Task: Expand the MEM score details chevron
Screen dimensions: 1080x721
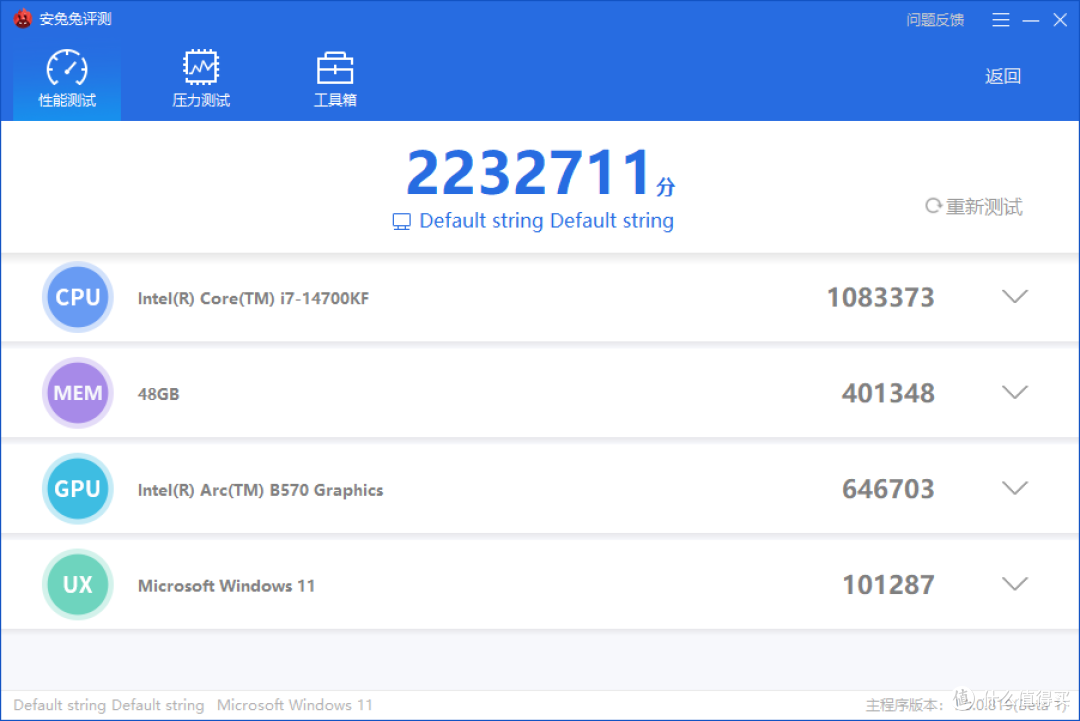Action: tap(1015, 393)
